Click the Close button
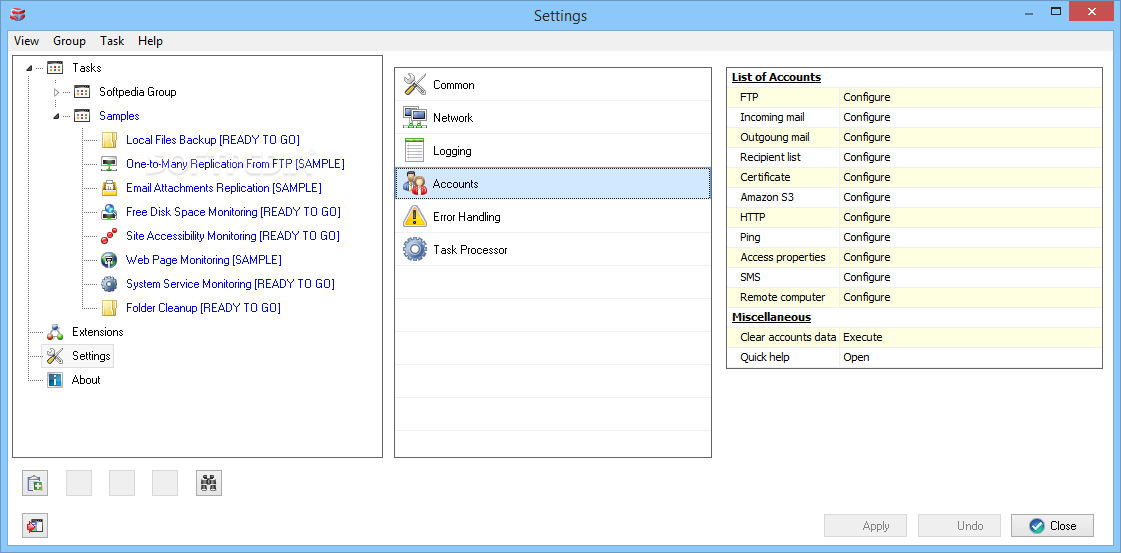 pyautogui.click(x=1052, y=526)
